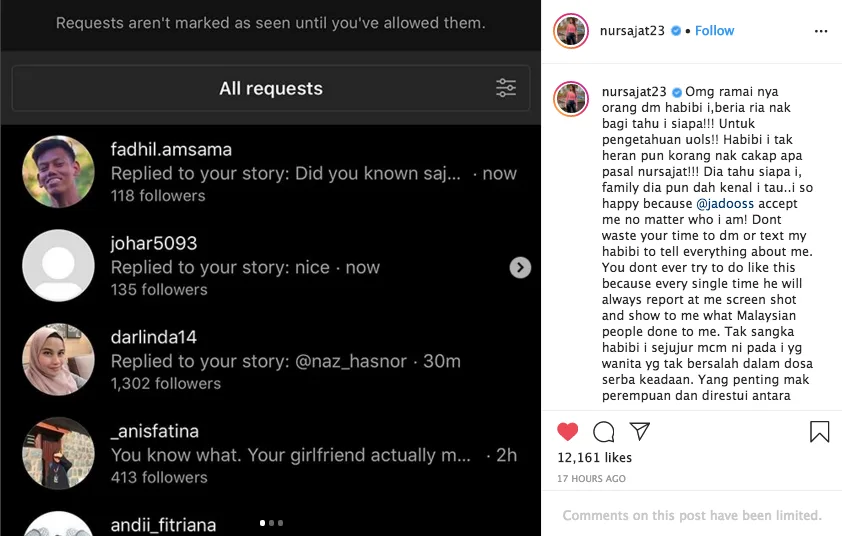Open the three-dot more options menu
This screenshot has height=536, width=842.
[821, 31]
